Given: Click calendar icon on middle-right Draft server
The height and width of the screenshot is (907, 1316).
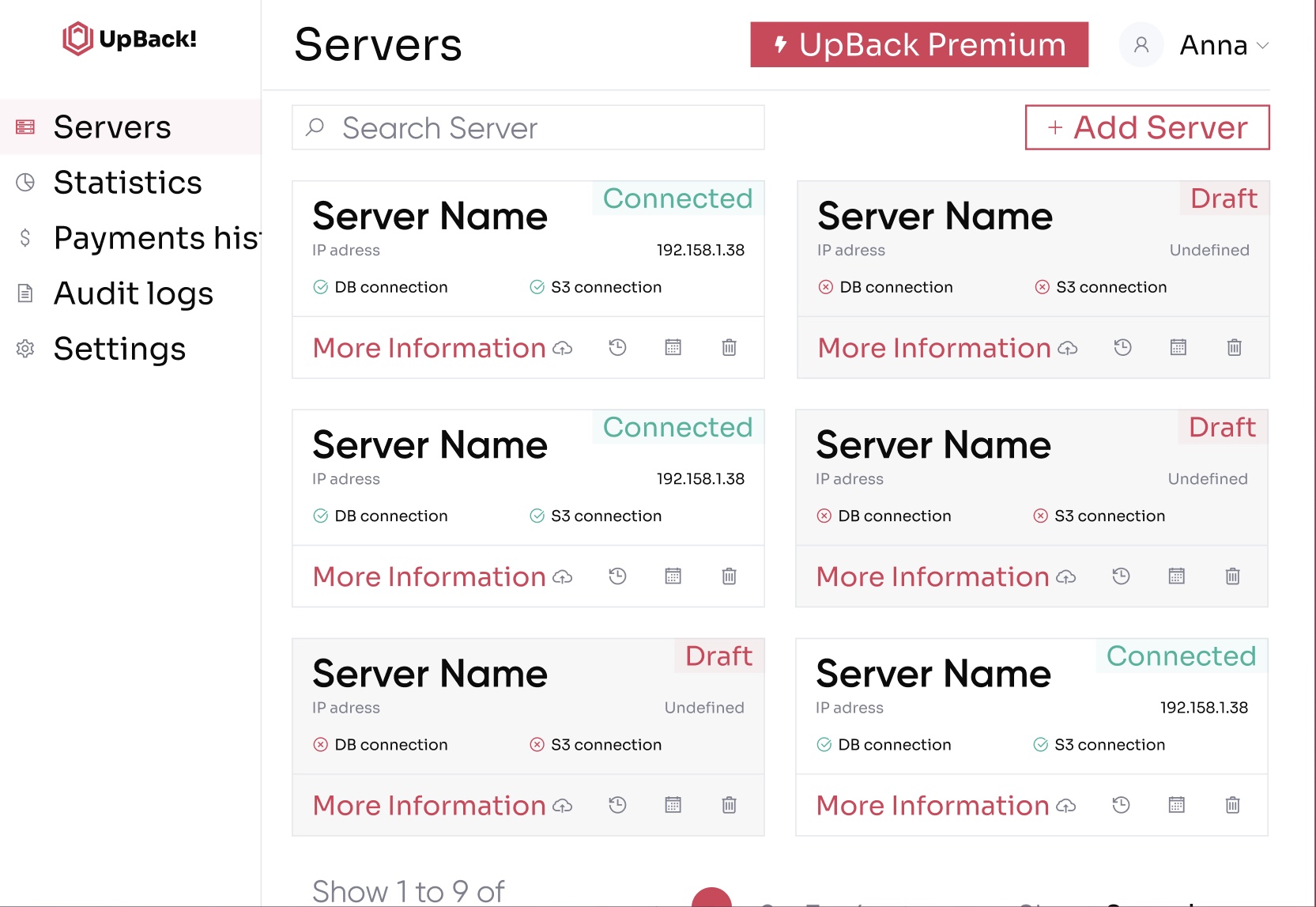Looking at the screenshot, I should pos(1176,576).
